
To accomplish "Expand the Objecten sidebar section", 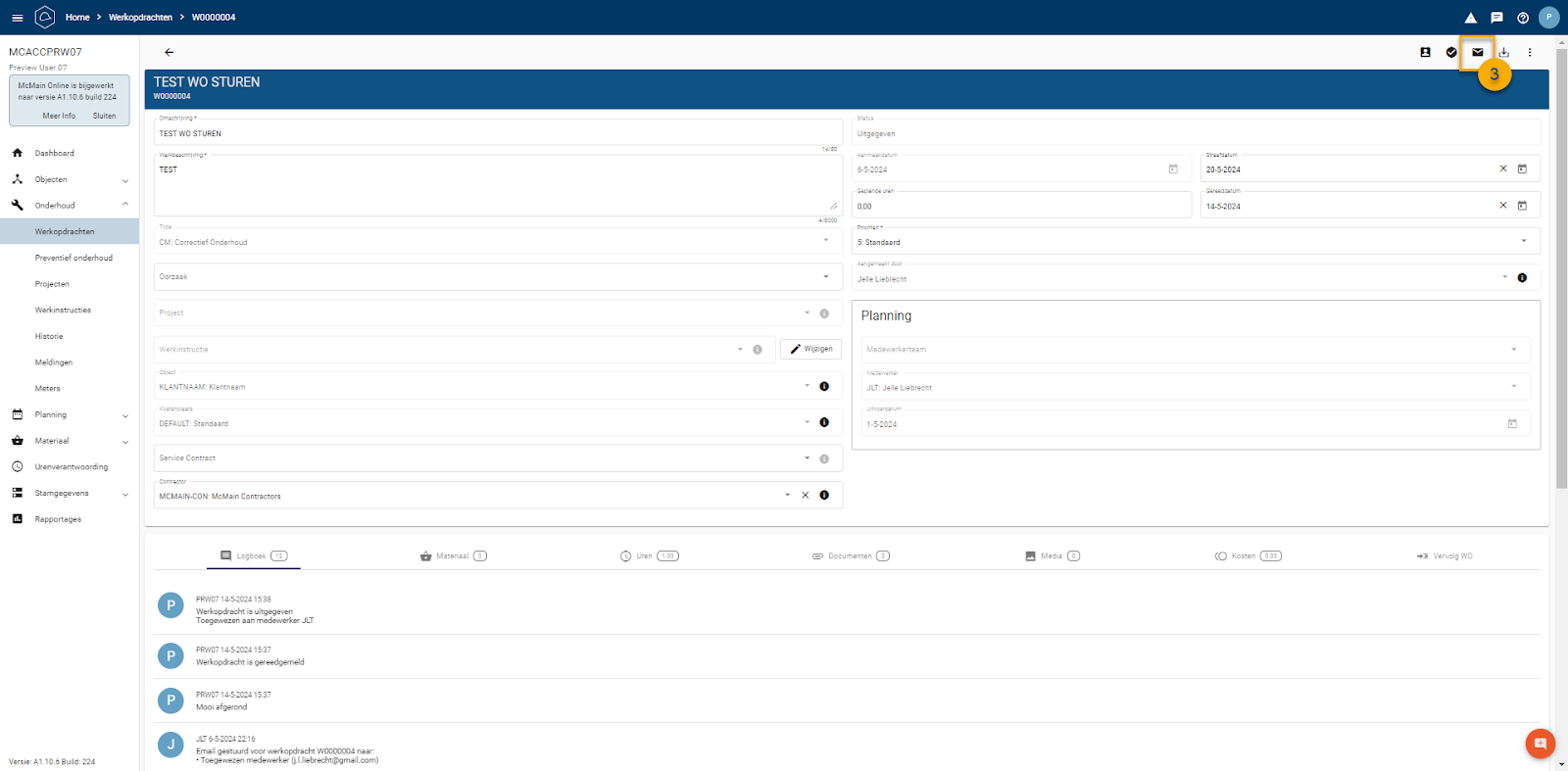I will [x=124, y=180].
